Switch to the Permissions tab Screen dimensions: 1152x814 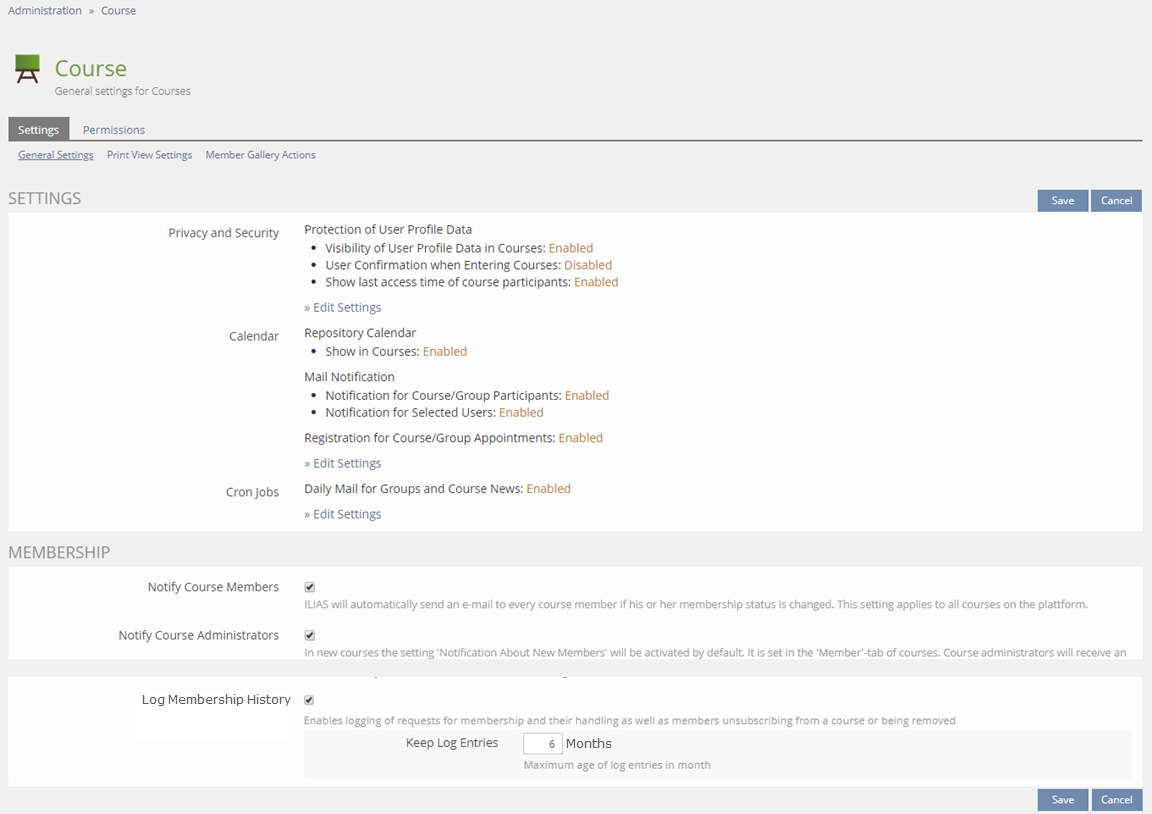coord(113,130)
